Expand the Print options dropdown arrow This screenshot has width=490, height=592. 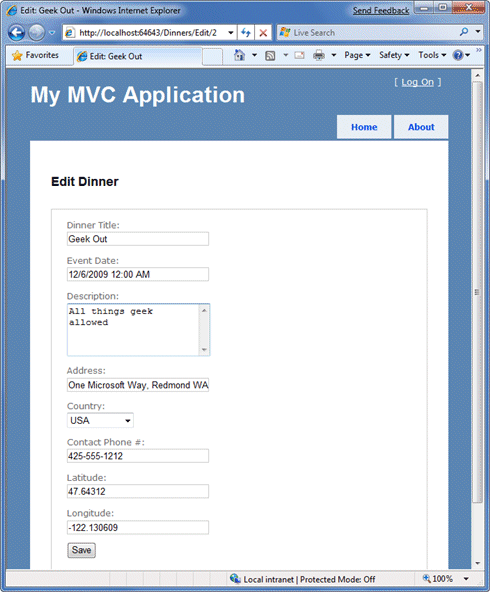(x=334, y=55)
